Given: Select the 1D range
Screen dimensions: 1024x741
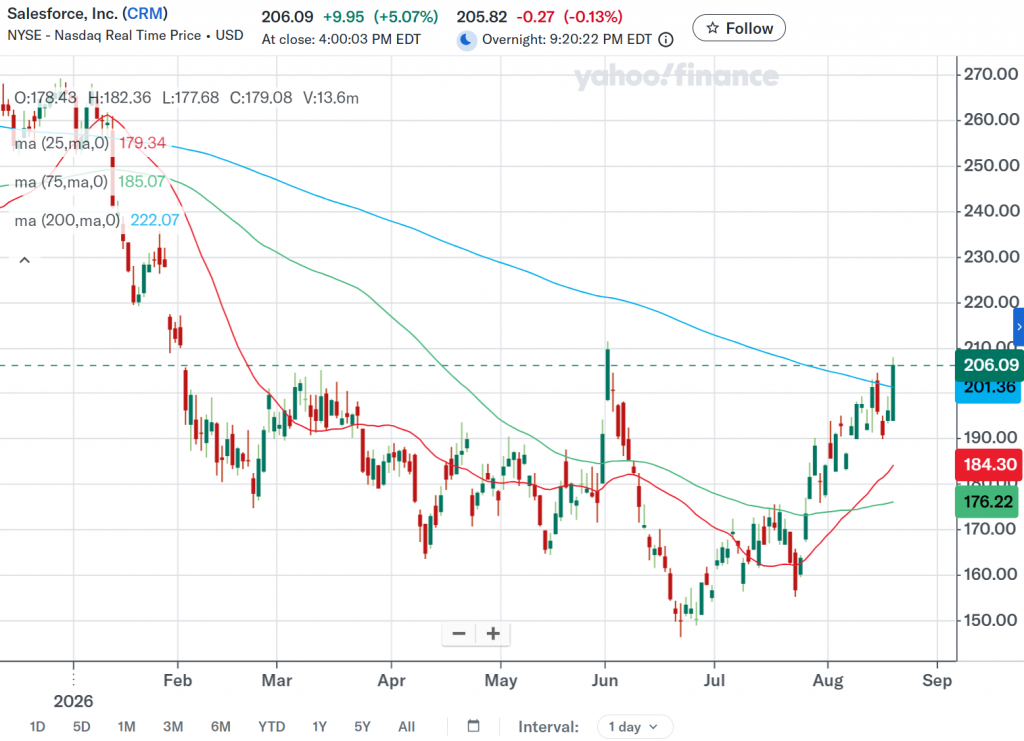Looking at the screenshot, I should 37,727.
